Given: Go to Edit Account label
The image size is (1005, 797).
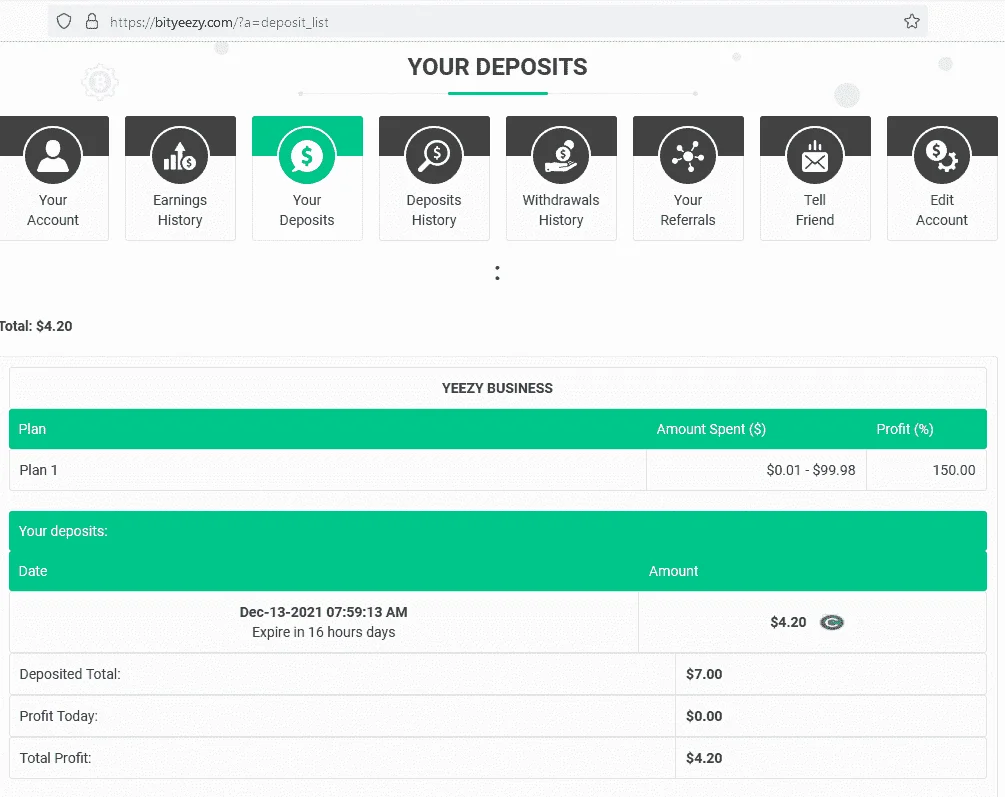Looking at the screenshot, I should (x=942, y=210).
